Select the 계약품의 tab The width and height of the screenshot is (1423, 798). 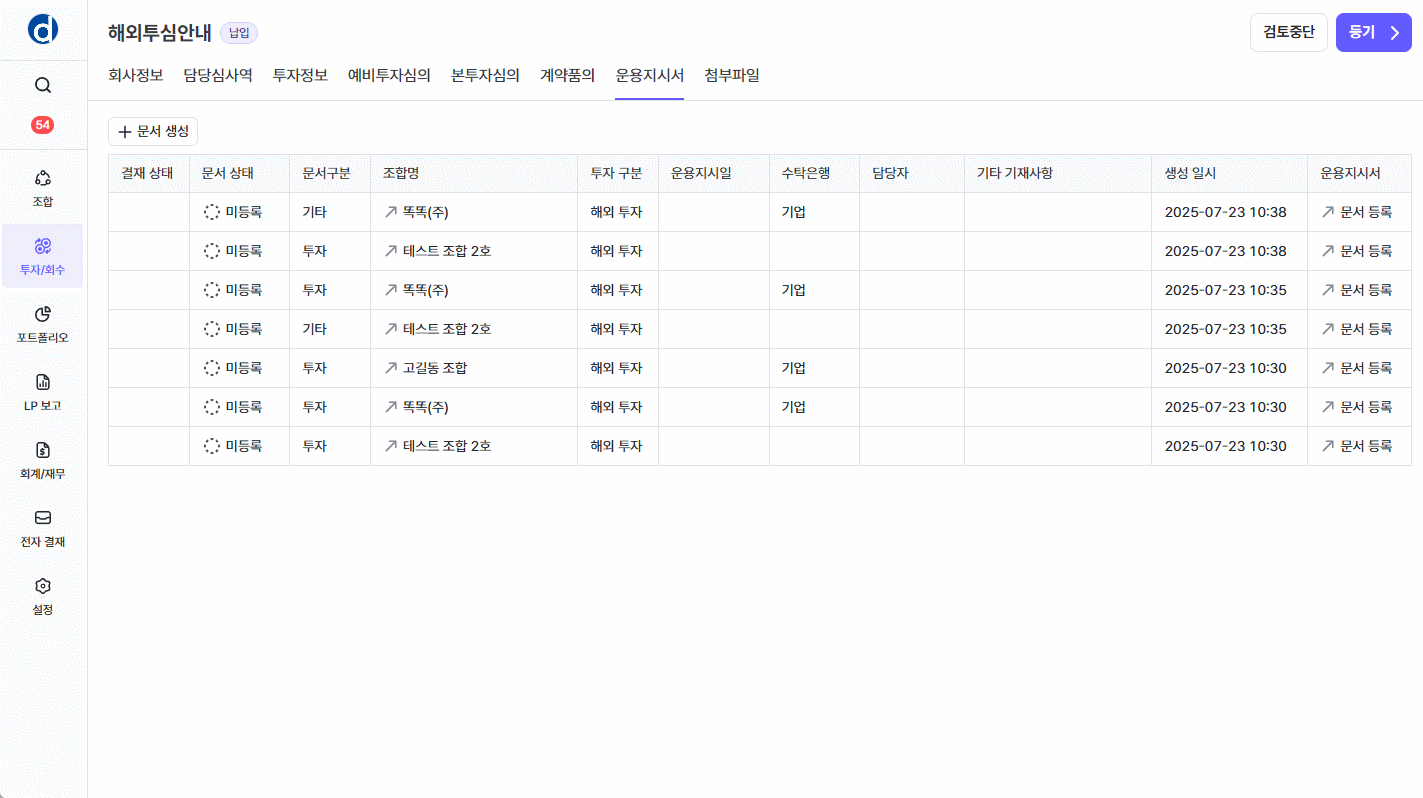[x=568, y=75]
